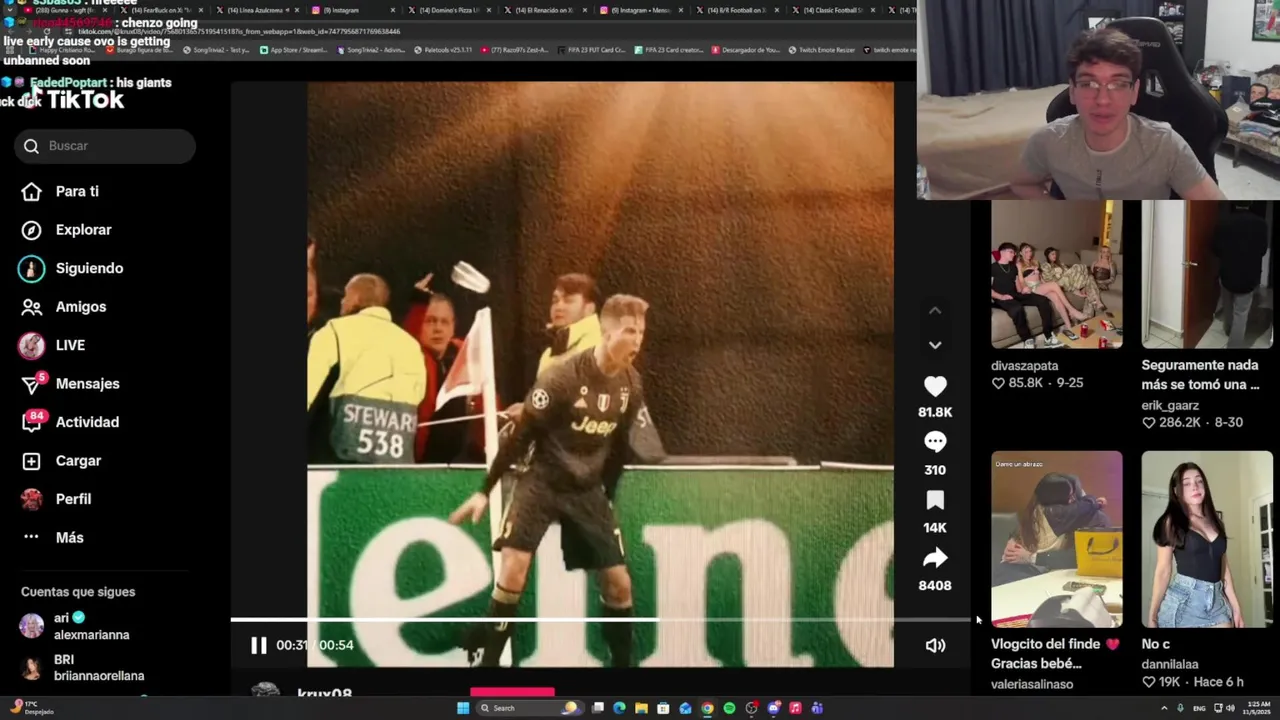
Task: Save video with bookmark icon
Action: click(x=935, y=500)
